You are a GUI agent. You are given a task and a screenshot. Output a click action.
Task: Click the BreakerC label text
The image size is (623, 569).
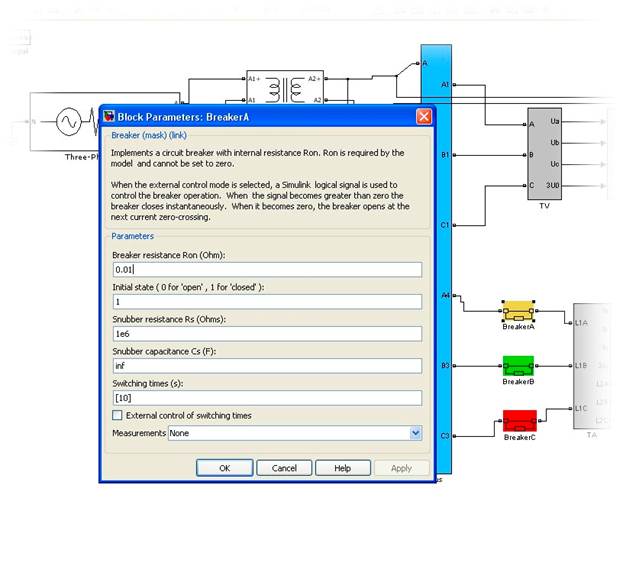[x=520, y=437]
